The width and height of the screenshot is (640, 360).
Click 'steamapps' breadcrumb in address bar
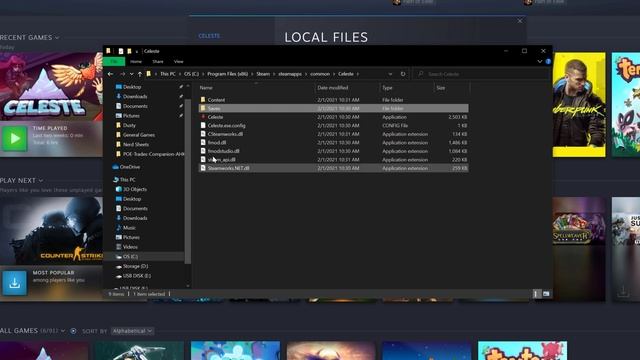click(290, 74)
